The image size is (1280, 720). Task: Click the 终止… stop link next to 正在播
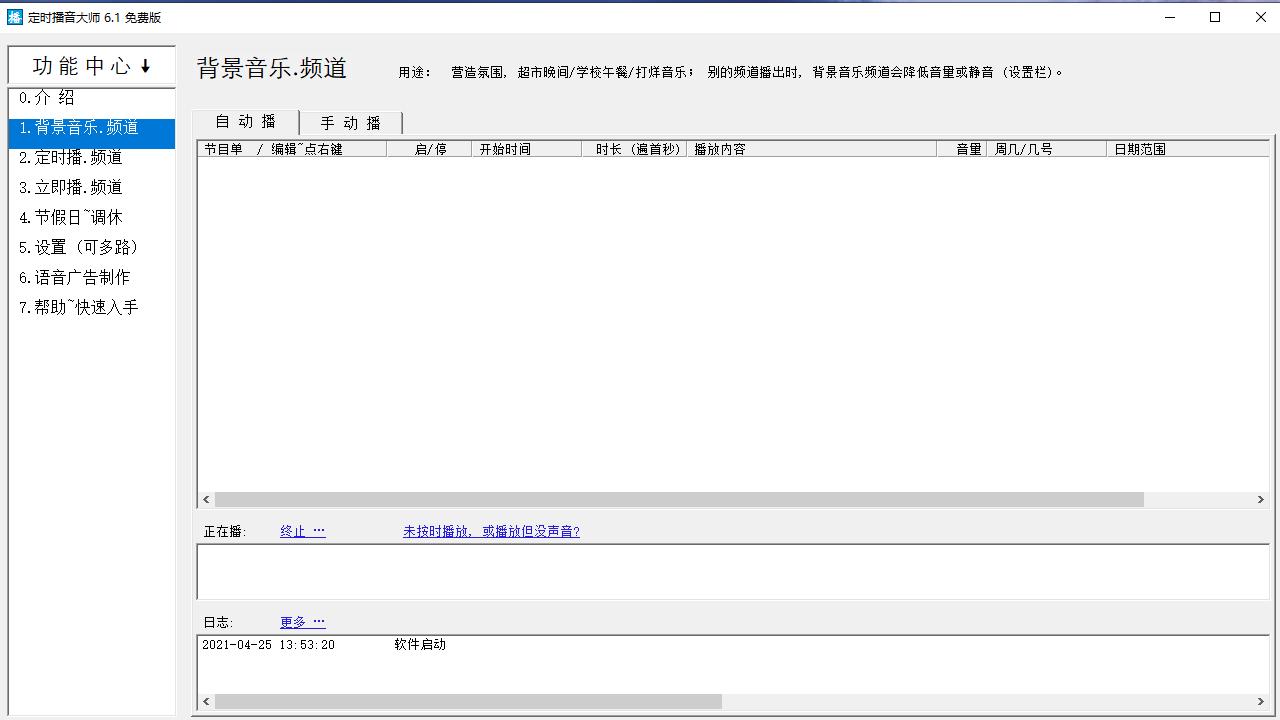302,531
